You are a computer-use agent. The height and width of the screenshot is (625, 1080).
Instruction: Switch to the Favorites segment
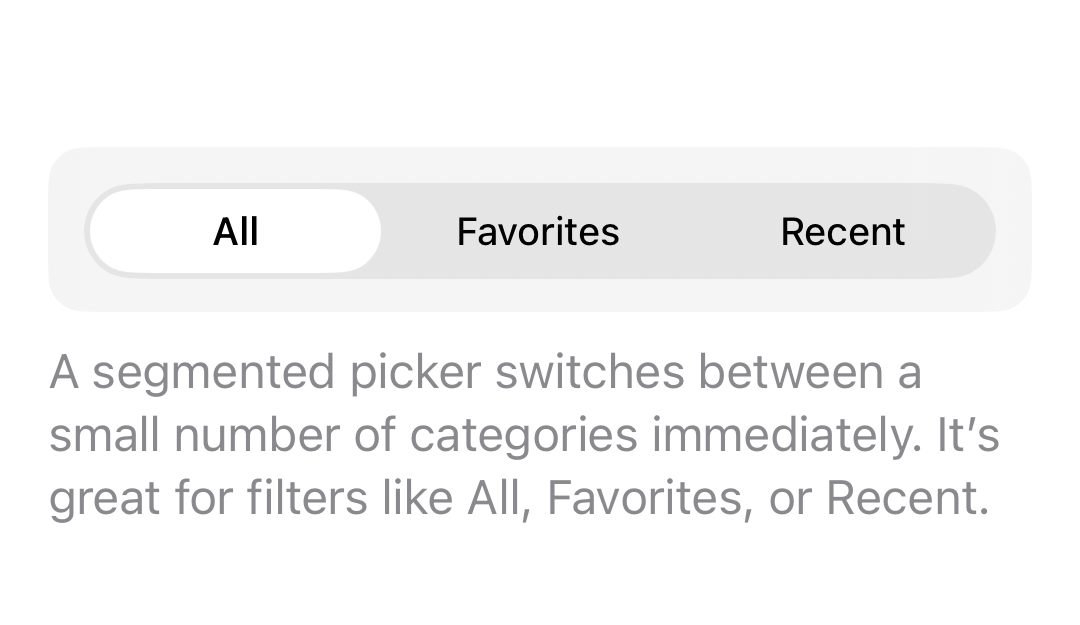click(x=538, y=232)
